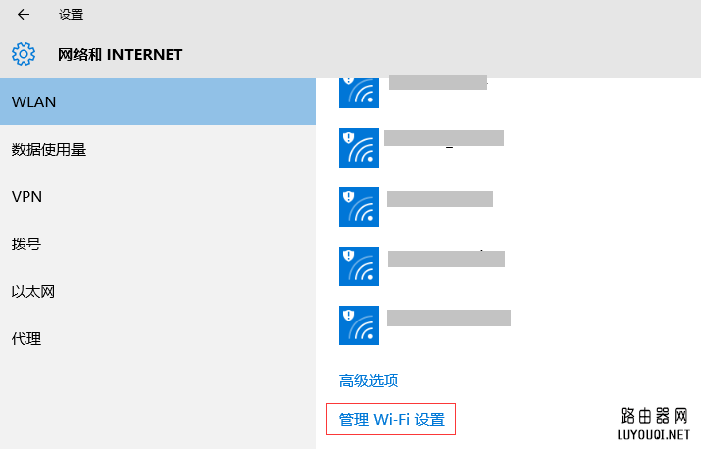
Task: Click the 管理 Wi-Fi 设置 link
Action: 391,420
